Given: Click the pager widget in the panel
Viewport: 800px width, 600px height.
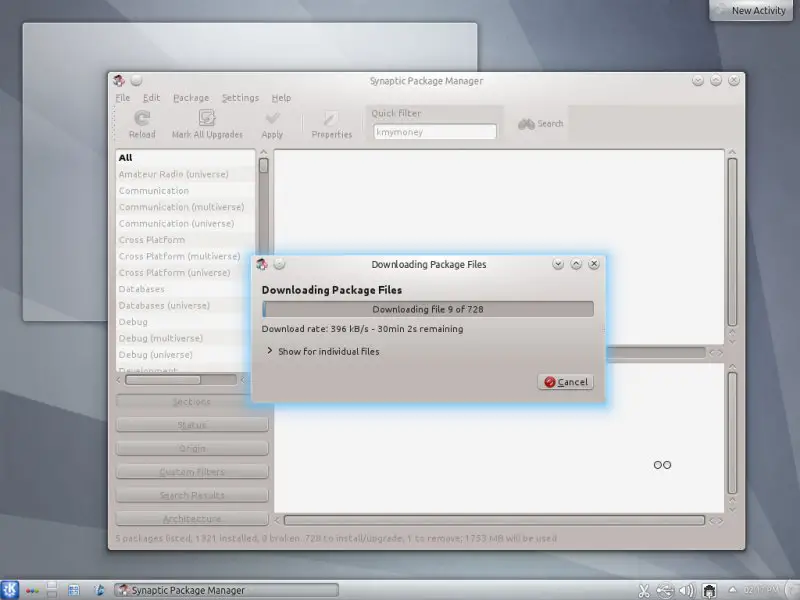Looking at the screenshot, I should click(52, 590).
